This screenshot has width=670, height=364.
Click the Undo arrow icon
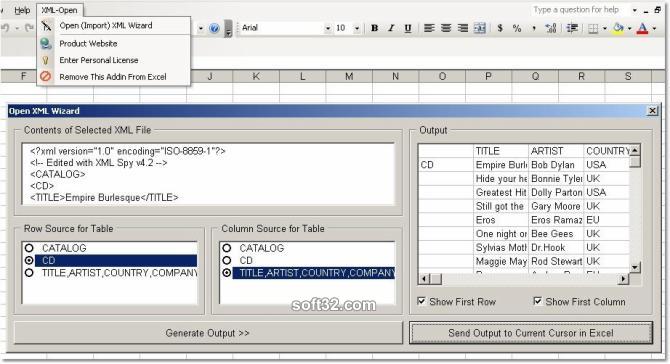[5, 28]
